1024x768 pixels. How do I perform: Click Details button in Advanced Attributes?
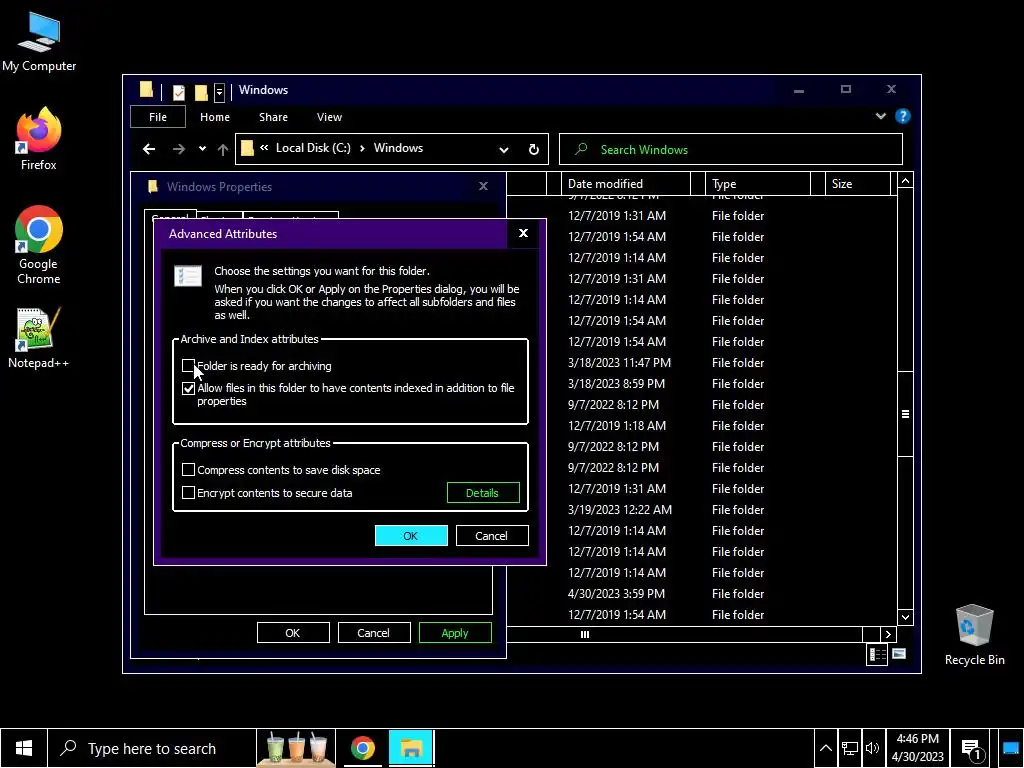(483, 493)
